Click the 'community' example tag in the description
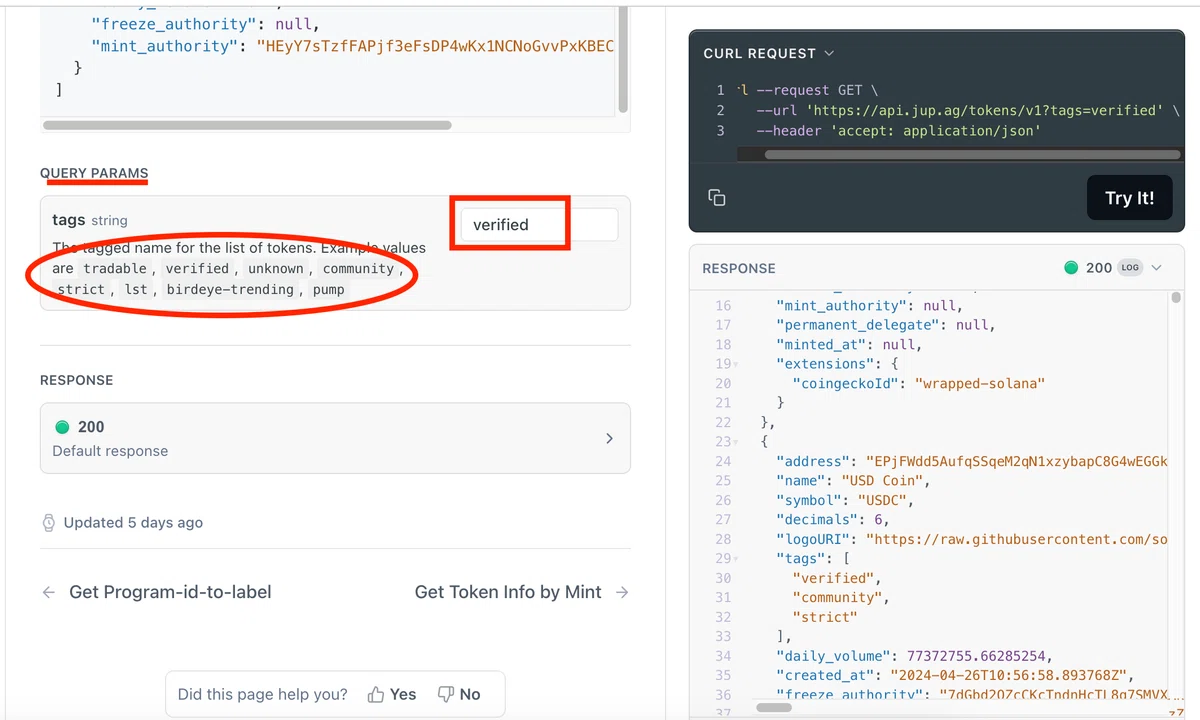Screen dimensions: 1200x720 pyautogui.click(x=358, y=268)
